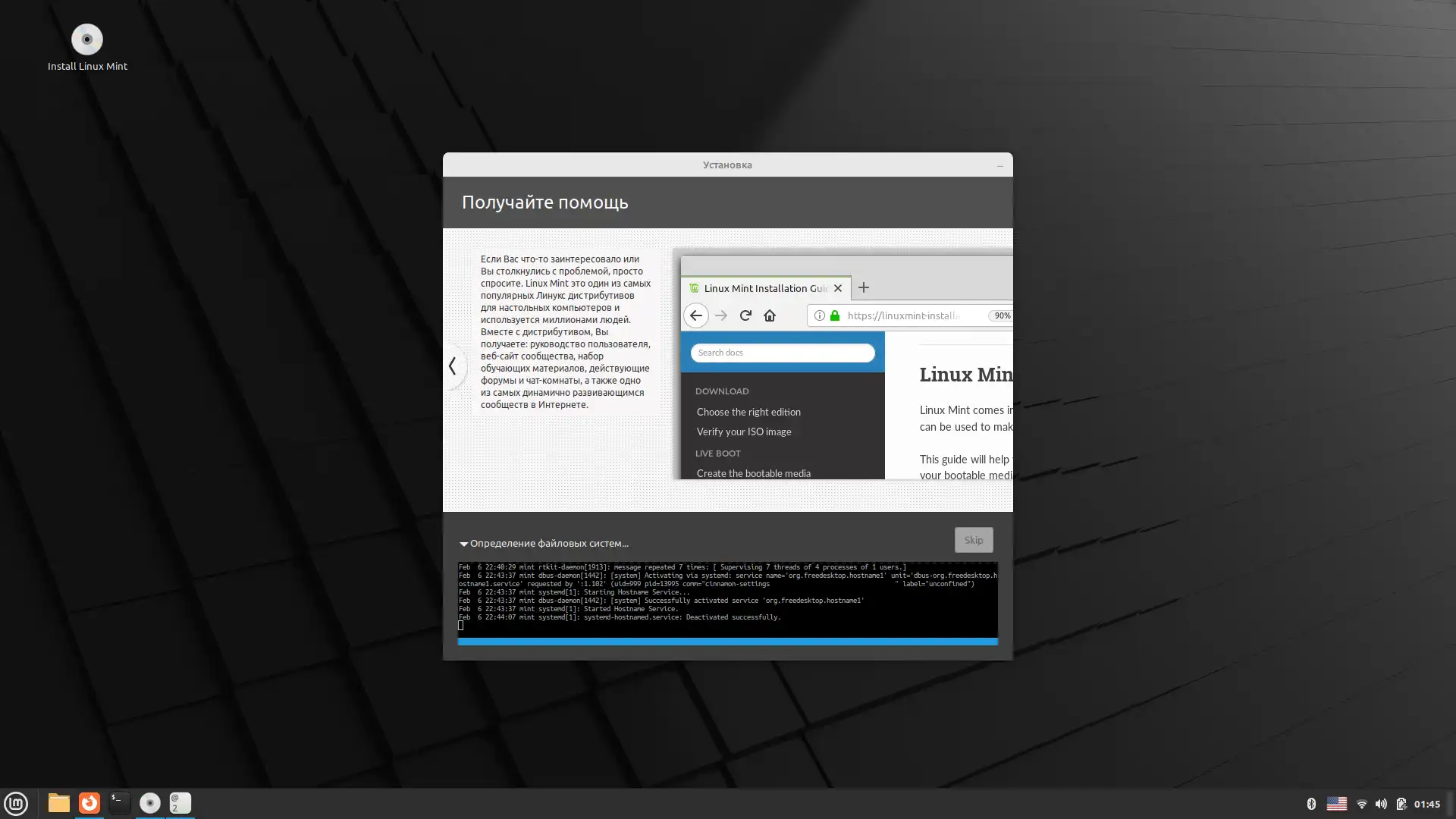
Task: Minimize the Установка installer window
Action: (999, 165)
